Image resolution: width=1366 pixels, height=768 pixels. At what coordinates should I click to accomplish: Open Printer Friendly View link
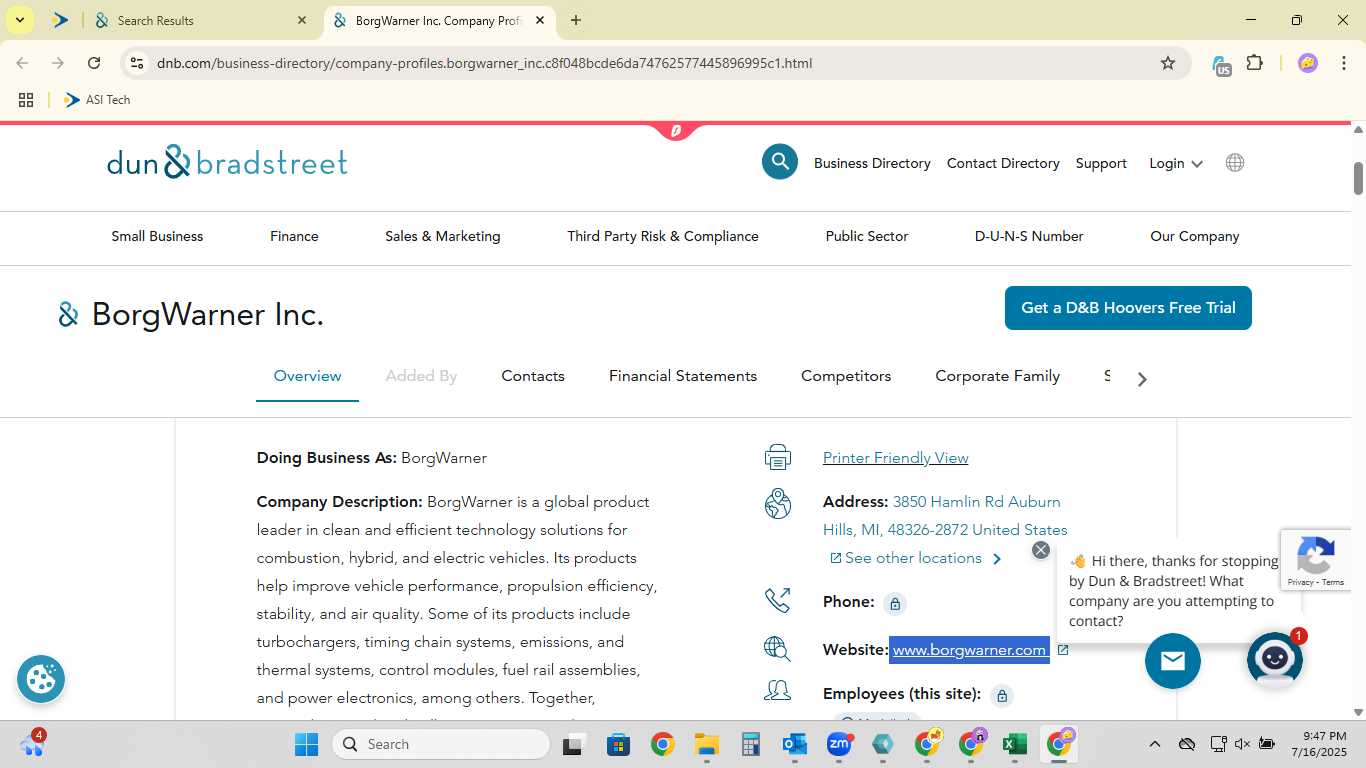pyautogui.click(x=895, y=458)
